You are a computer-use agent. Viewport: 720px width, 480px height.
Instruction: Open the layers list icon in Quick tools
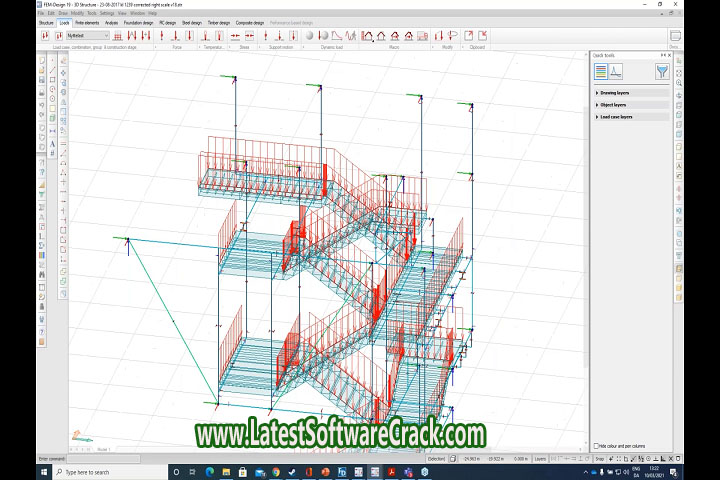(x=601, y=71)
